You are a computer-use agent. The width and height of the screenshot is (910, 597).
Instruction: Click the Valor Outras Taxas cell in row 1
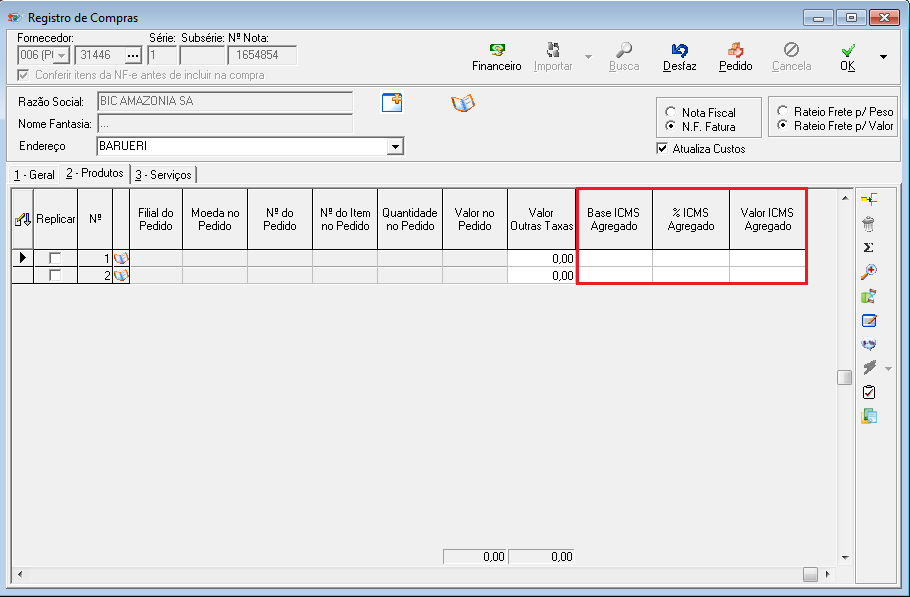coord(541,258)
